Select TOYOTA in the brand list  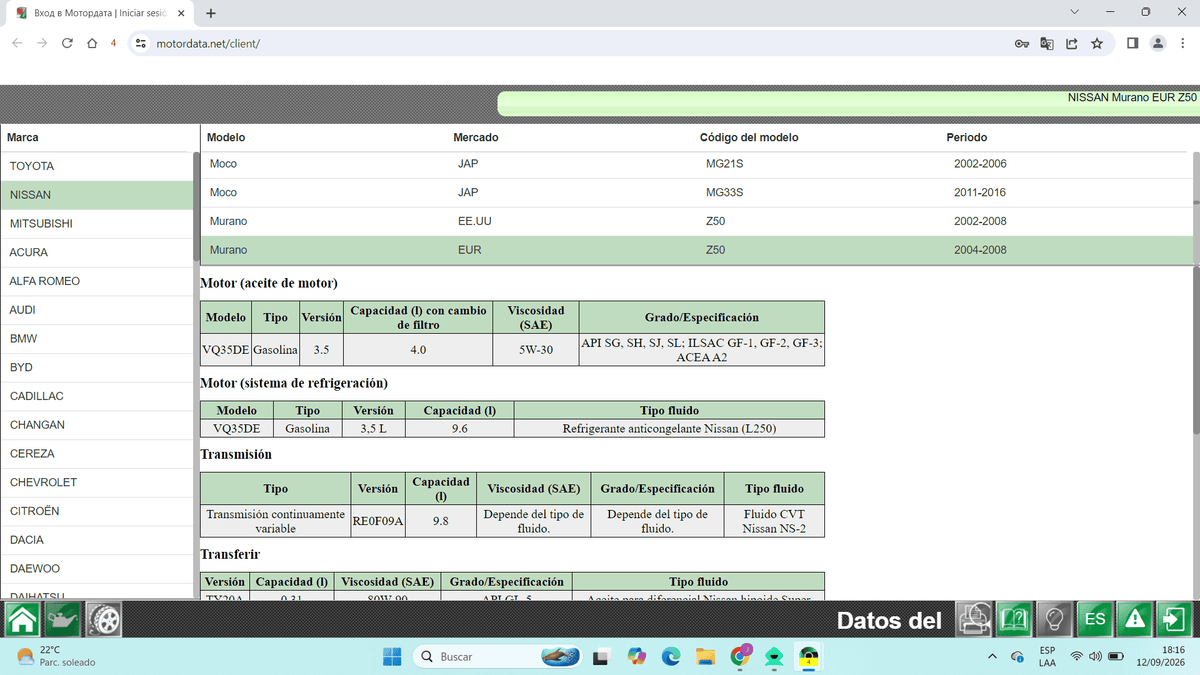pyautogui.click(x=96, y=166)
